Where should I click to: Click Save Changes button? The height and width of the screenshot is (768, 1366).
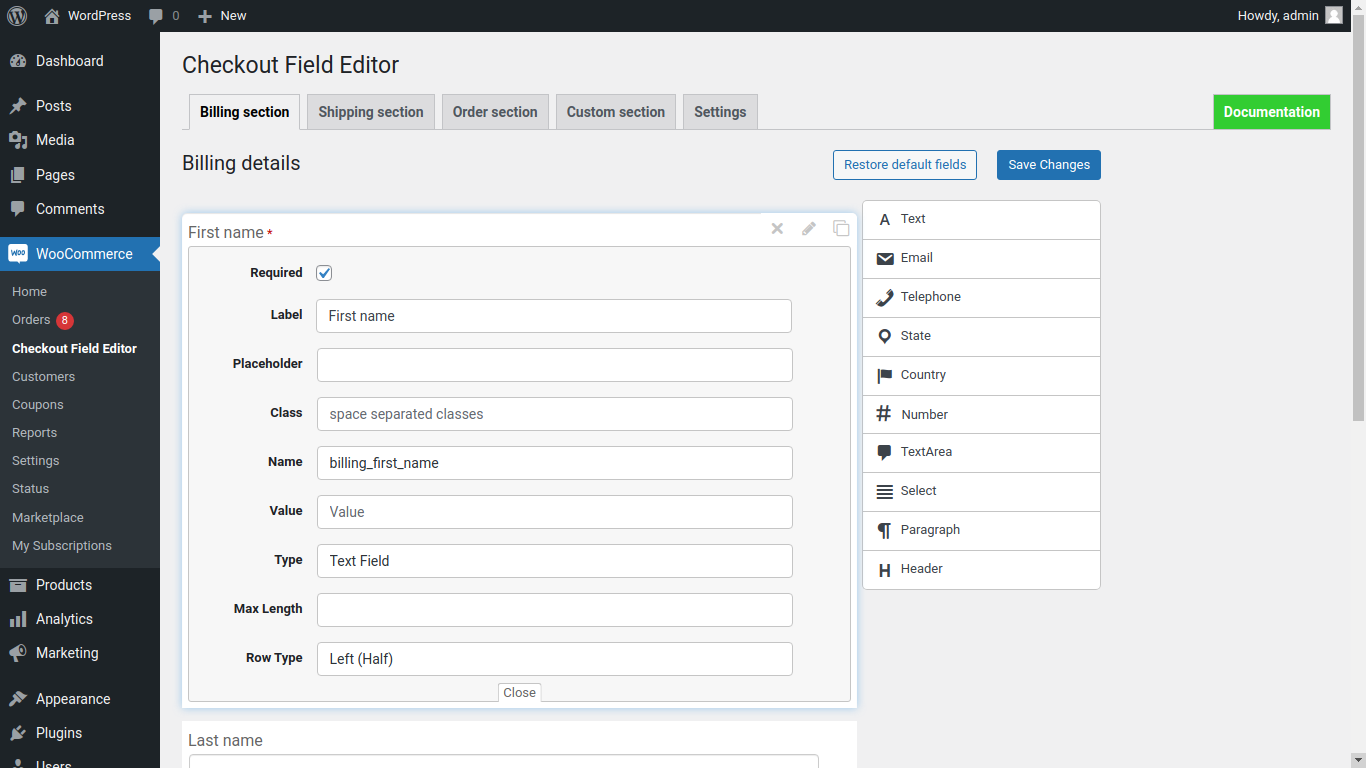click(x=1049, y=165)
